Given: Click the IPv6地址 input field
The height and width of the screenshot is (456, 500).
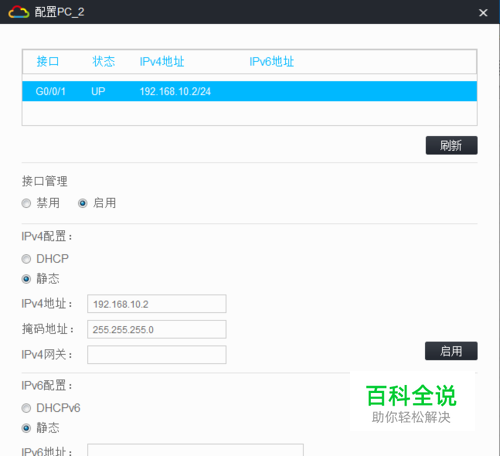Looking at the screenshot, I should click(x=195, y=450).
